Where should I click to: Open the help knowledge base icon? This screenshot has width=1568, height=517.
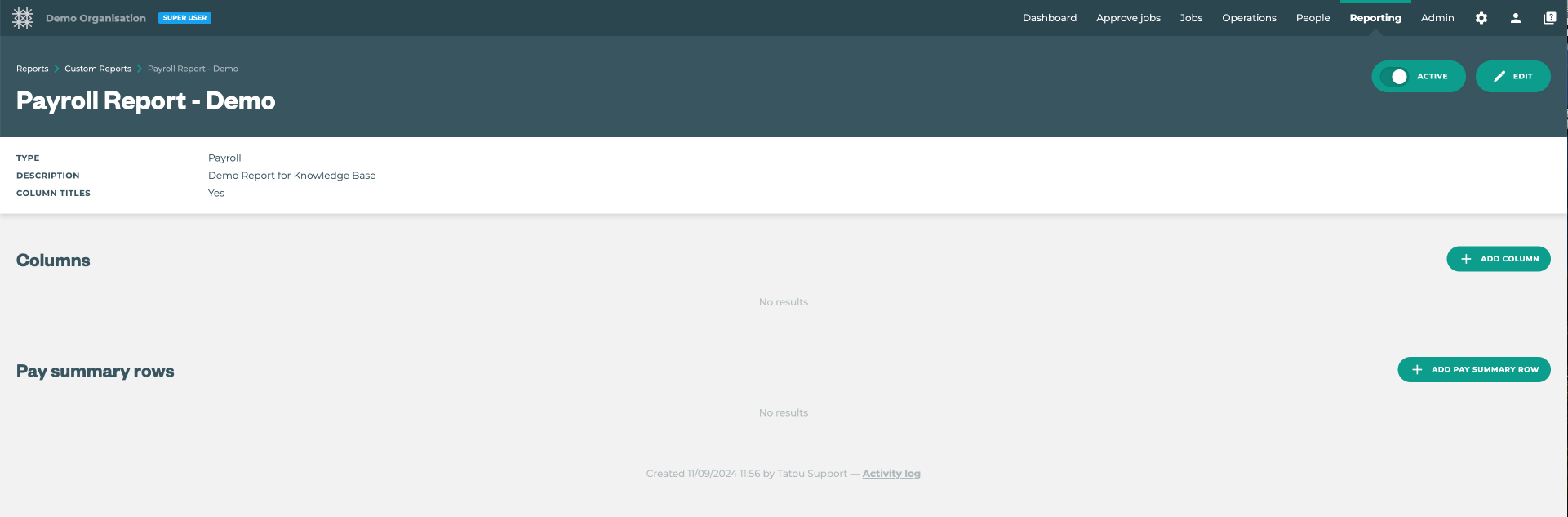pos(1550,18)
